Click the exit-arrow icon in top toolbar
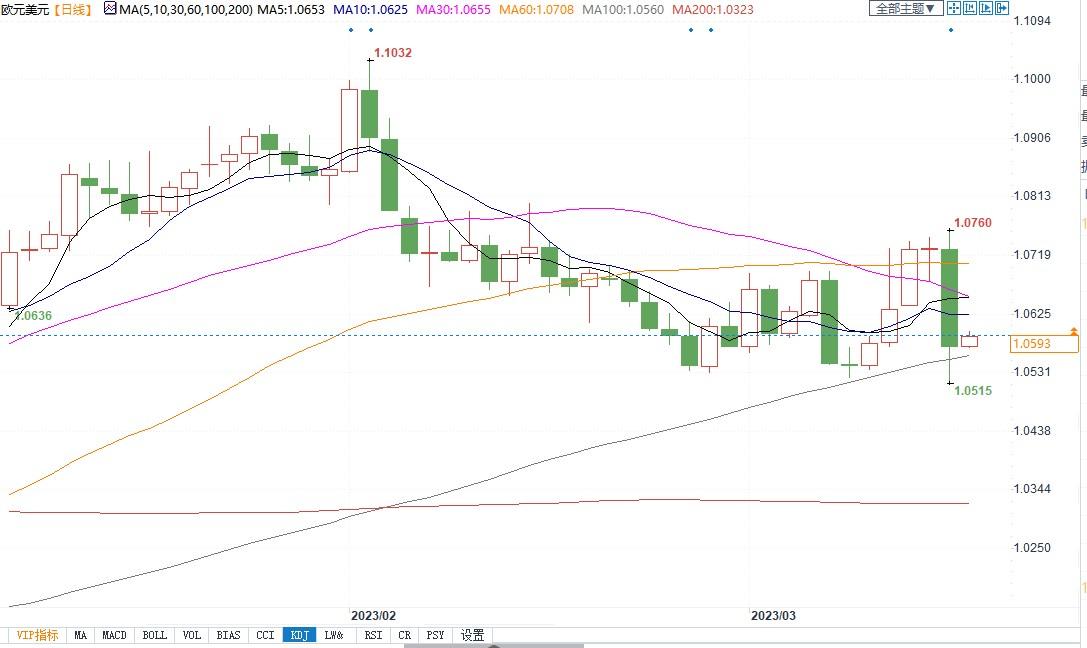This screenshot has height=648, width=1087. click(1004, 9)
